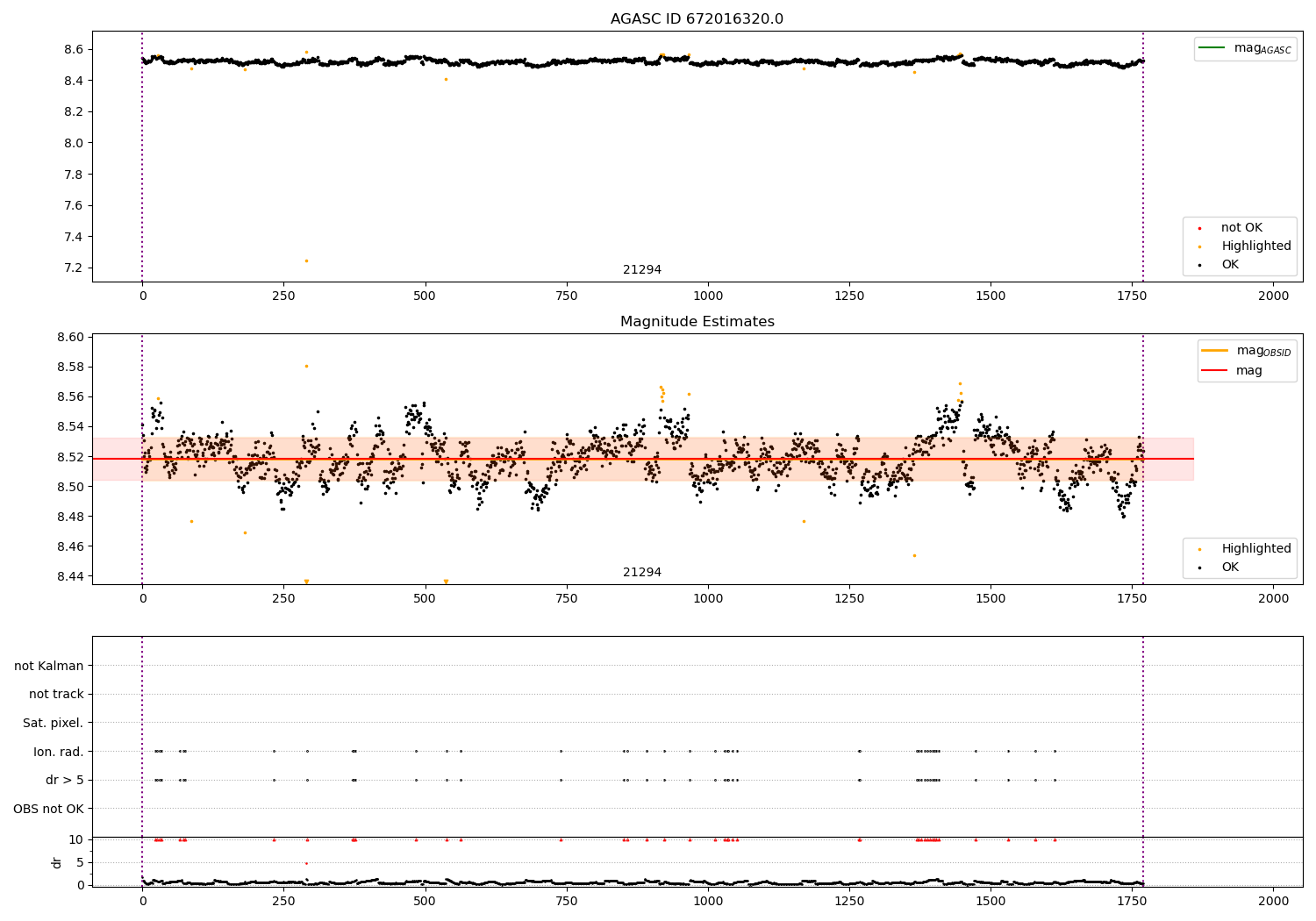Select the "dr > 5" axis label
The height and width of the screenshot is (921, 1316).
[x=65, y=780]
